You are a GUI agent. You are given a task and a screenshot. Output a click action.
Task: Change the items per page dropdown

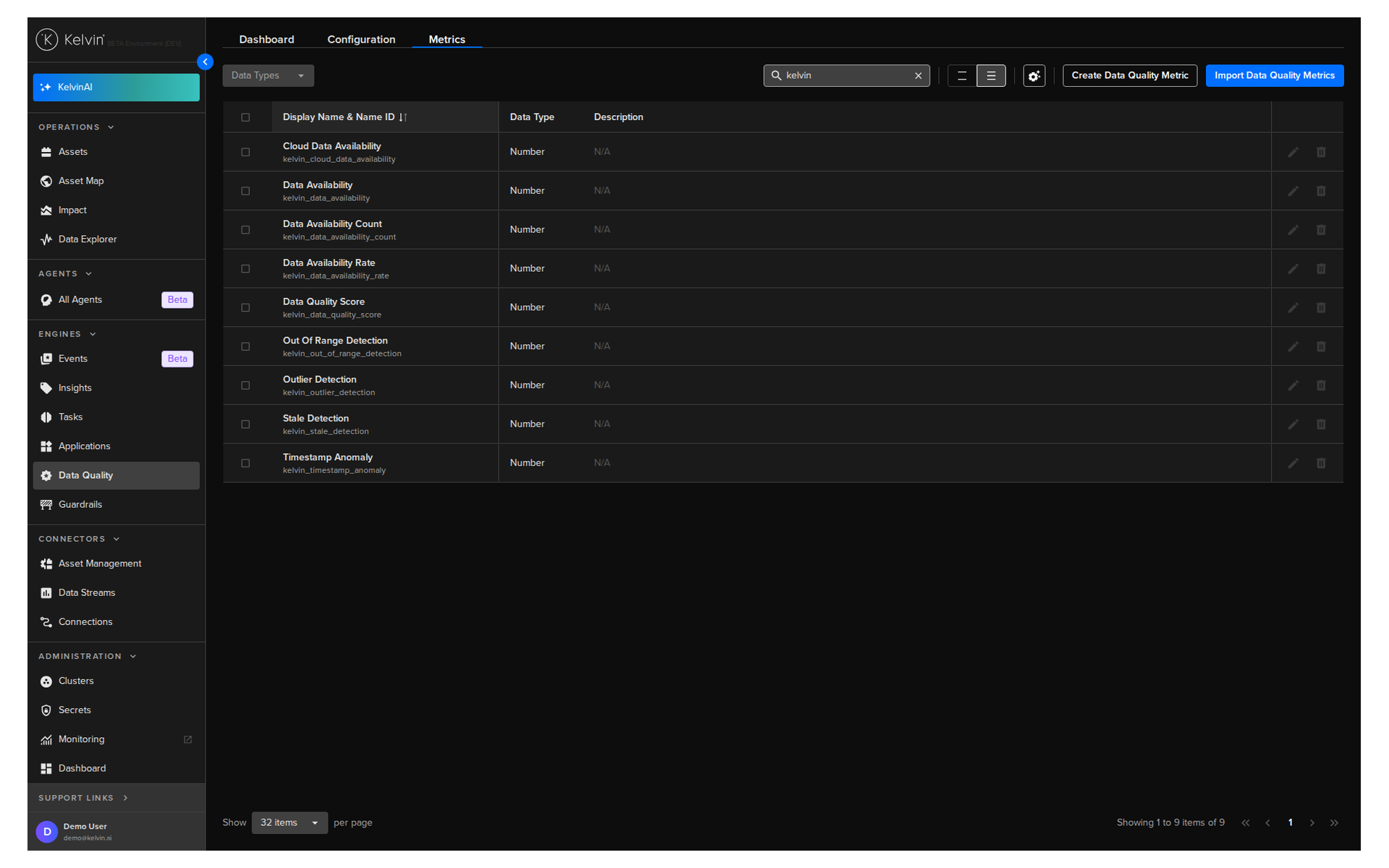289,823
